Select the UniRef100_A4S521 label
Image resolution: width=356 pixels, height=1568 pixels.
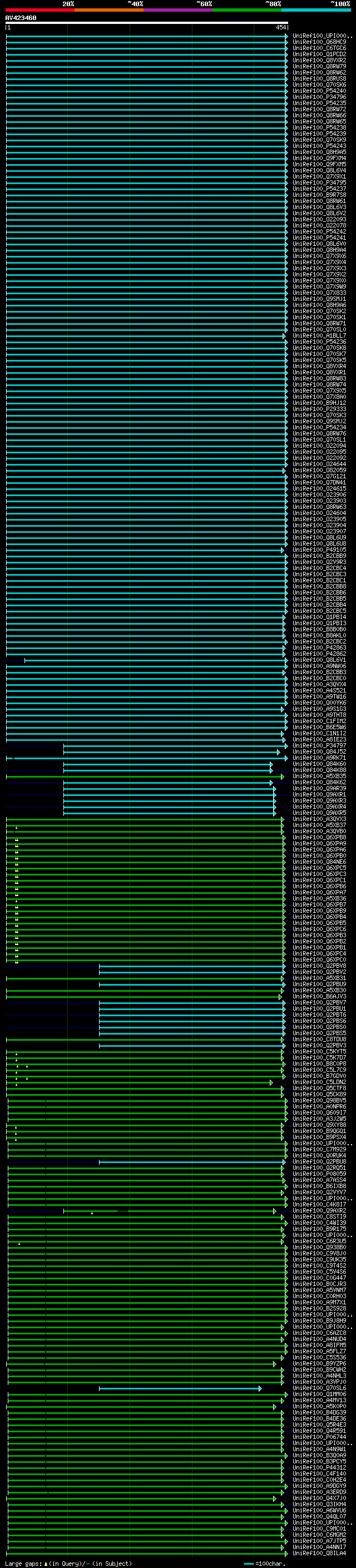(319, 690)
